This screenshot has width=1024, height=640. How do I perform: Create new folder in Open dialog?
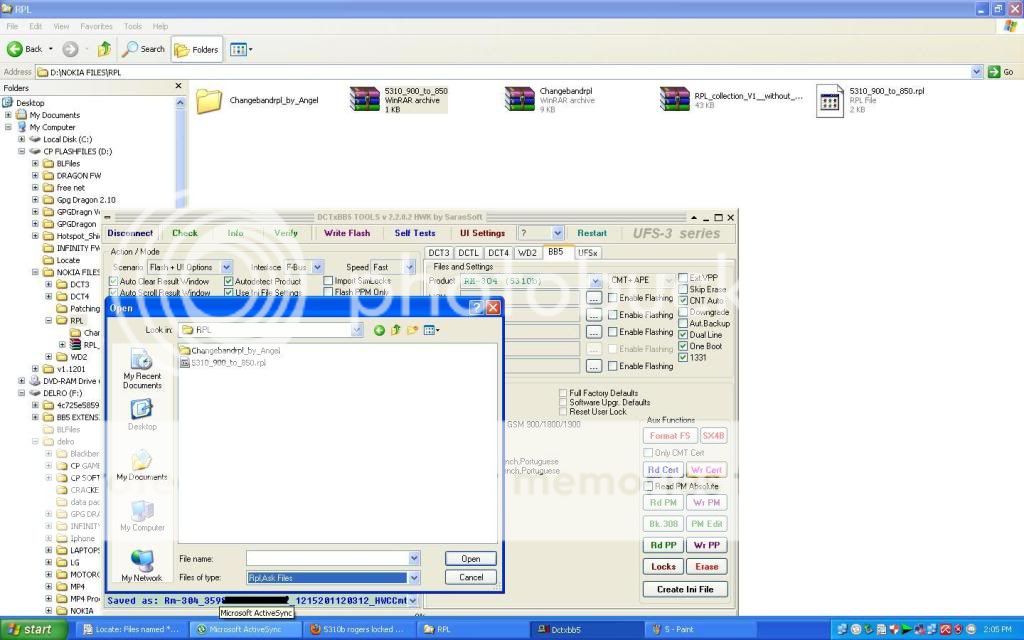point(412,330)
